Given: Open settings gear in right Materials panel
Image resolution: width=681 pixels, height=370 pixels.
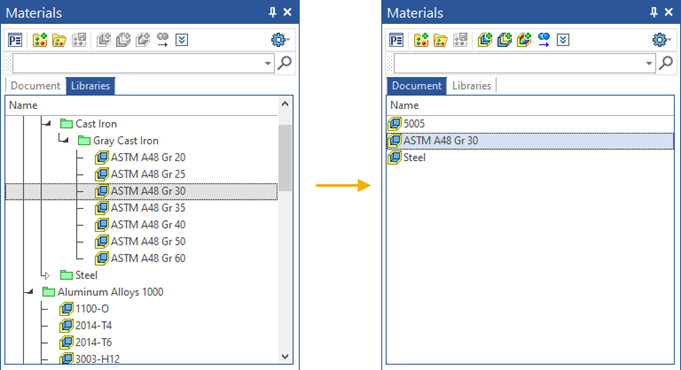Looking at the screenshot, I should pyautogui.click(x=661, y=40).
